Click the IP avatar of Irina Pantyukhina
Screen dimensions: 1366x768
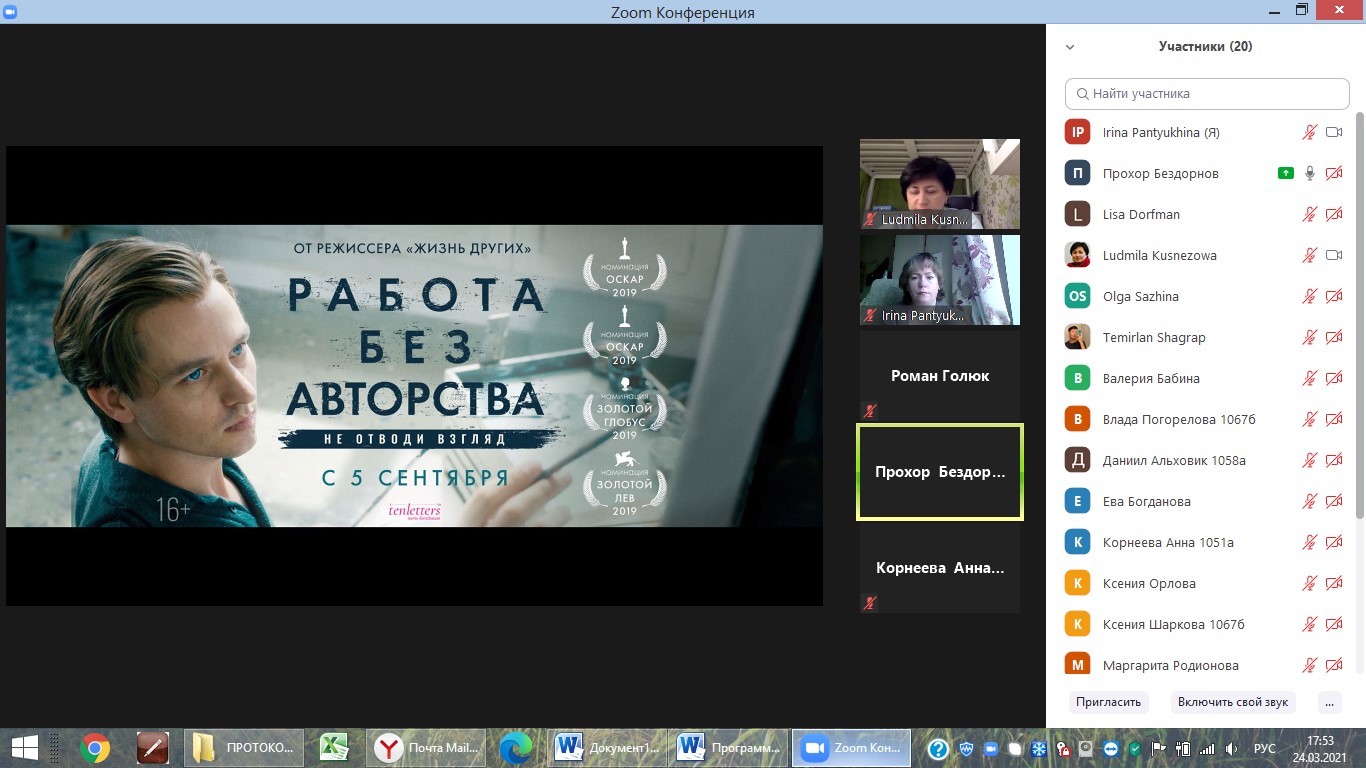pyautogui.click(x=1077, y=132)
